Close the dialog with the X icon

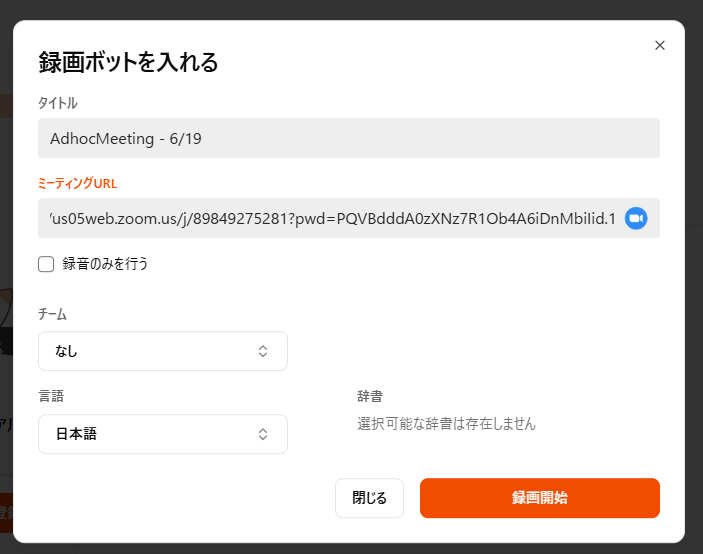tap(659, 45)
